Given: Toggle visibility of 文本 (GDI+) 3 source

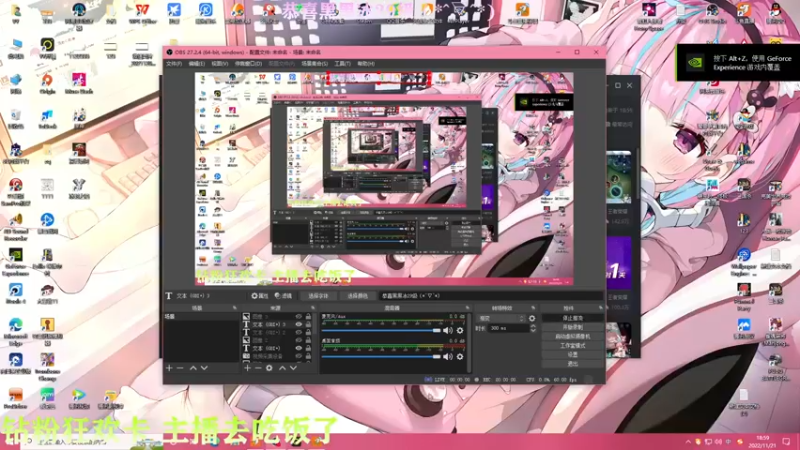Looking at the screenshot, I should click(299, 324).
